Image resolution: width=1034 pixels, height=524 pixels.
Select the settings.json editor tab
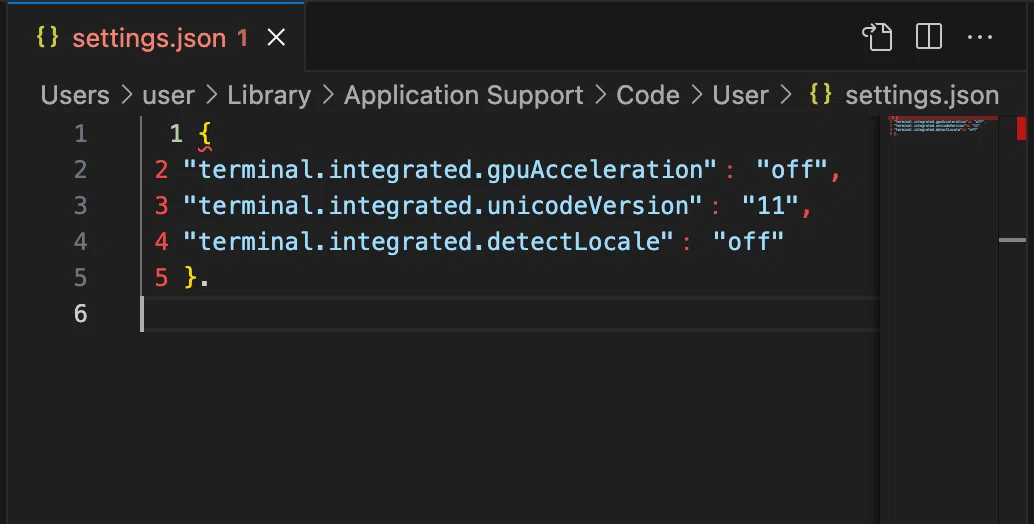click(156, 38)
